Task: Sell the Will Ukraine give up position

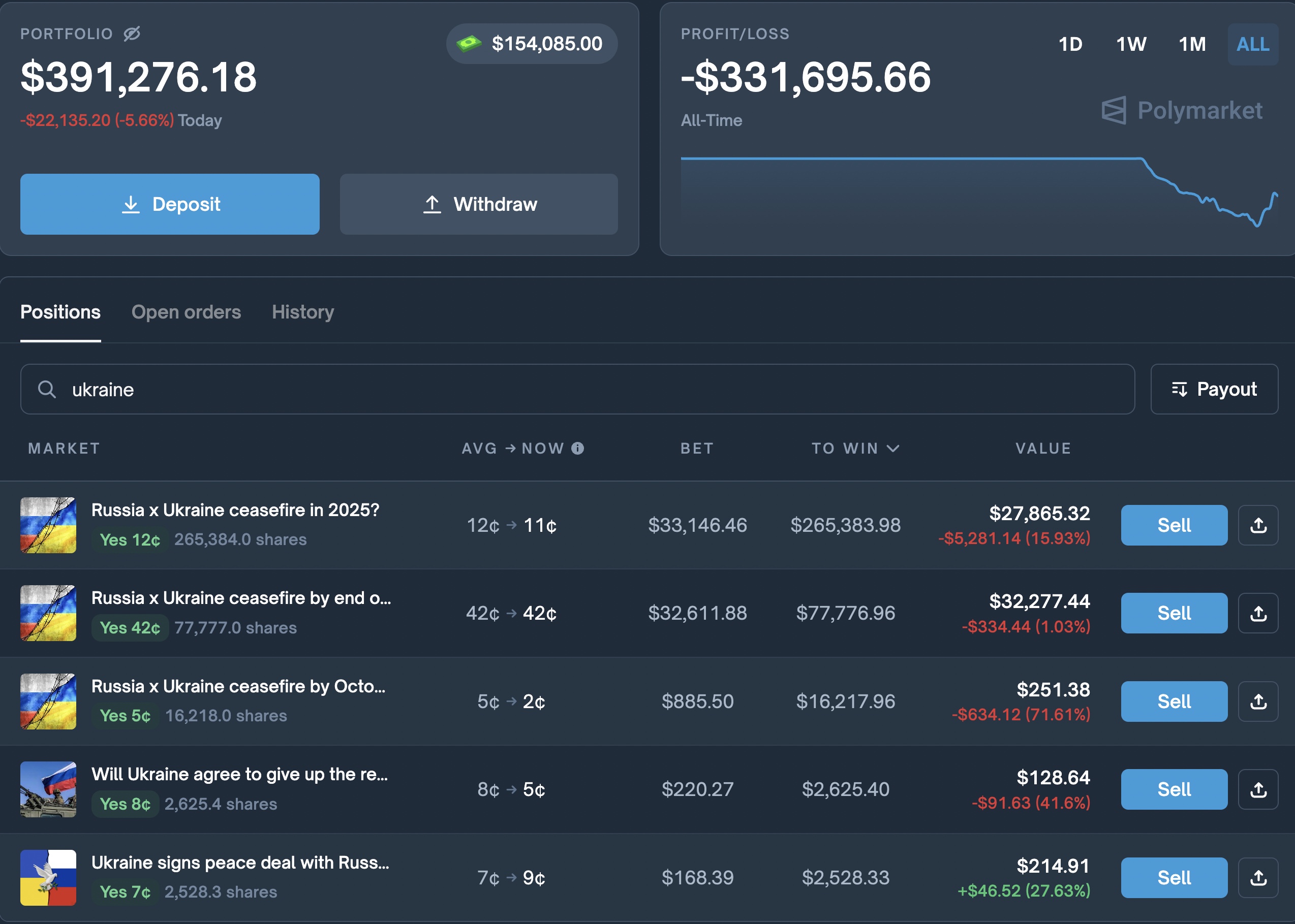Action: [x=1174, y=789]
